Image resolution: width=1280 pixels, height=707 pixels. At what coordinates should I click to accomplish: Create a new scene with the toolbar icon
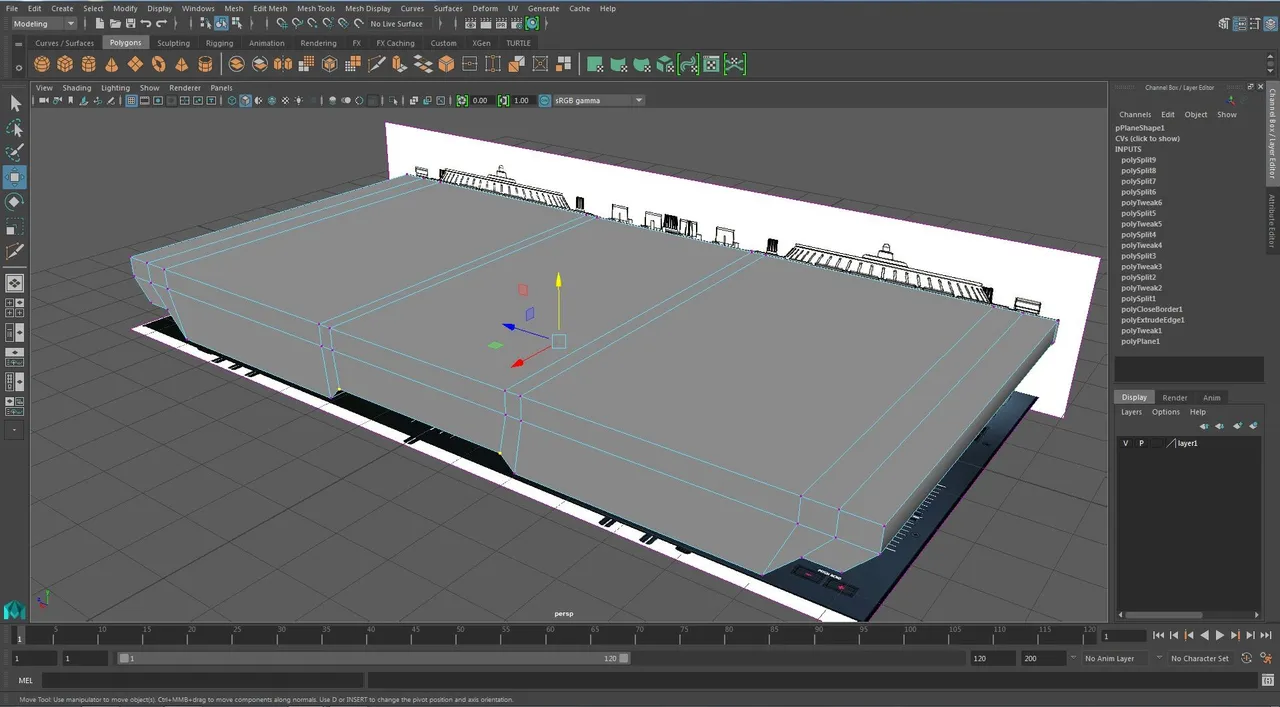pyautogui.click(x=100, y=23)
